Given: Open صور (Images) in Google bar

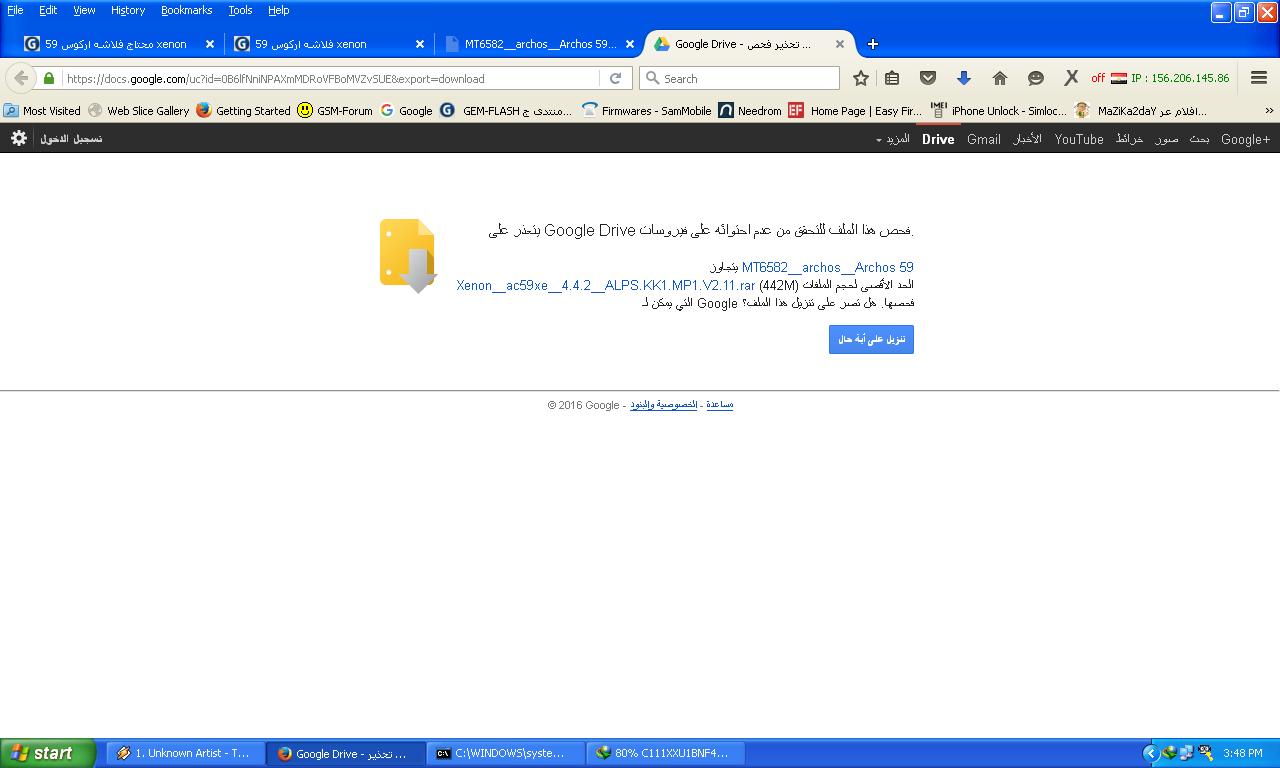Looking at the screenshot, I should click(1167, 139).
